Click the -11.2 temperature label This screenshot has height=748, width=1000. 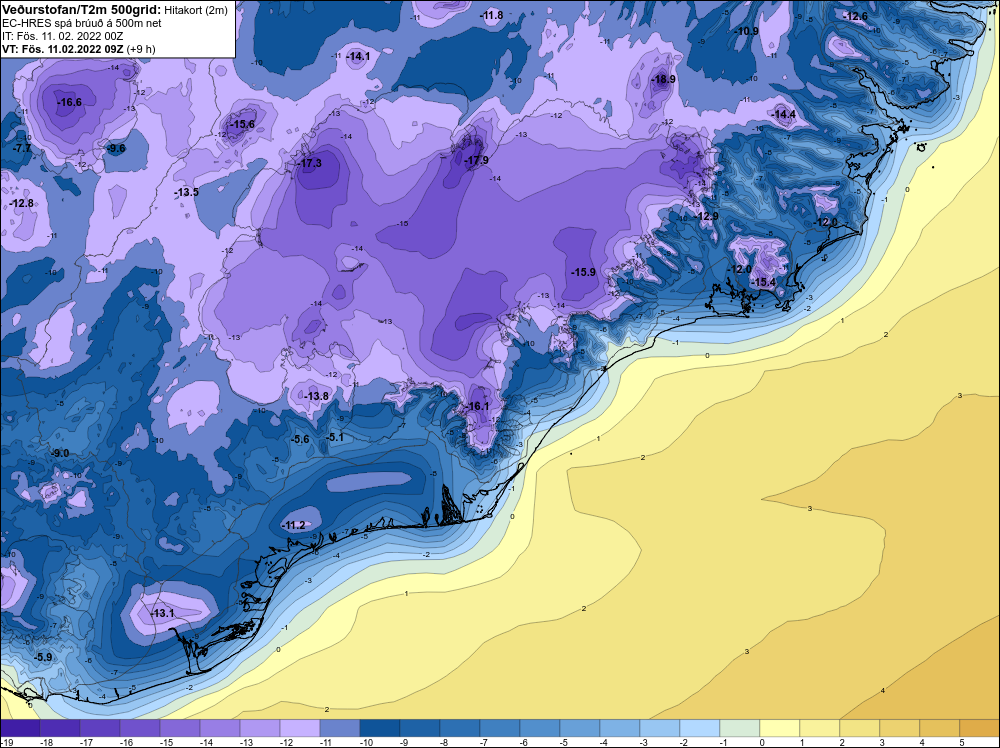pos(294,525)
